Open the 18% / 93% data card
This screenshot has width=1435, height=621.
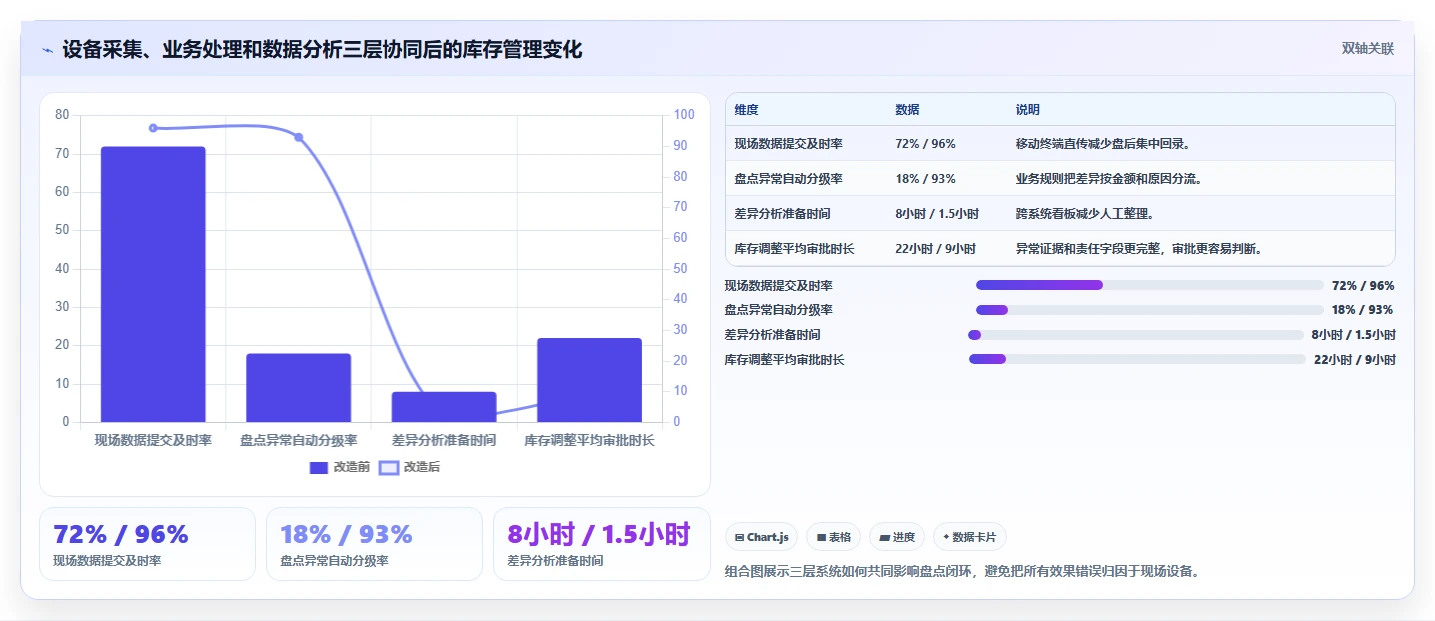[x=374, y=544]
